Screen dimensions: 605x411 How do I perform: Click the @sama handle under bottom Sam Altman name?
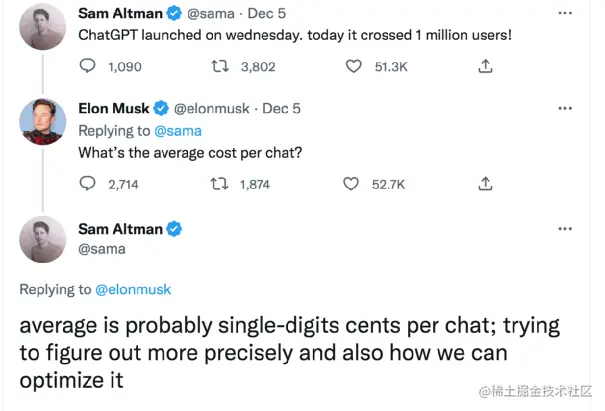pos(102,249)
